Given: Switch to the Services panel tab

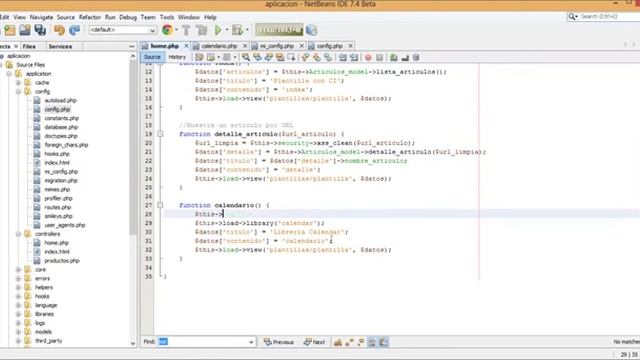Looking at the screenshot, I should coord(60,47).
